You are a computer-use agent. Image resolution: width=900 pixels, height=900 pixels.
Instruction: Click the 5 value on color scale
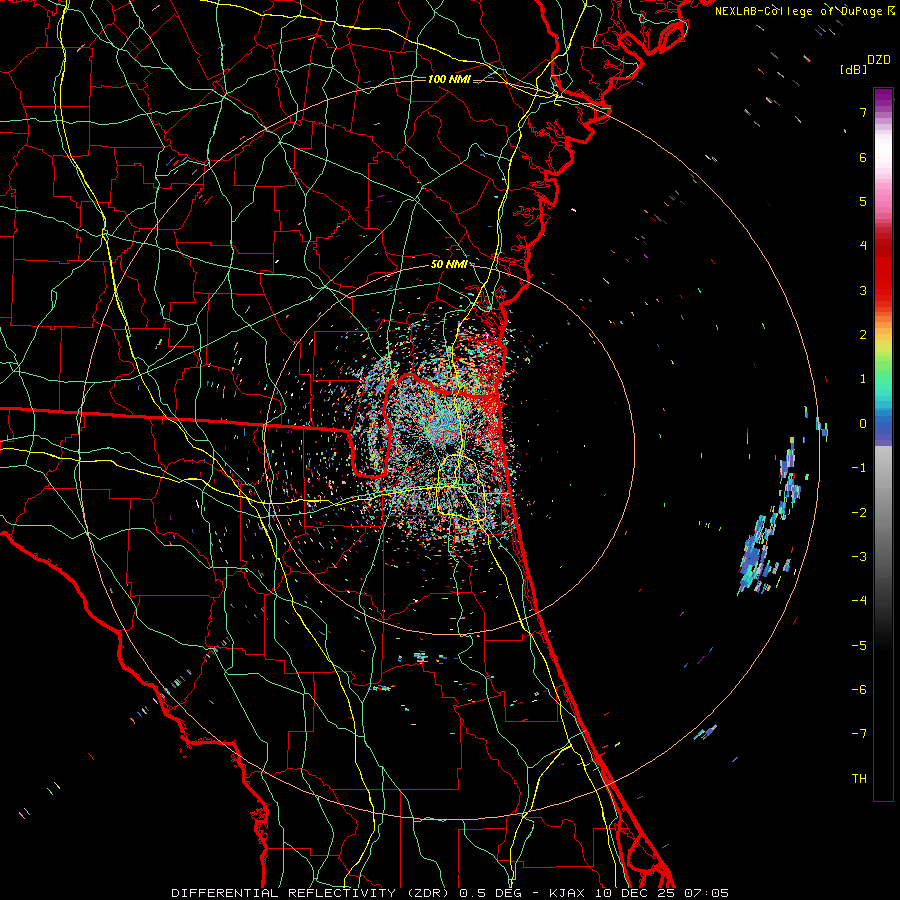[863, 201]
